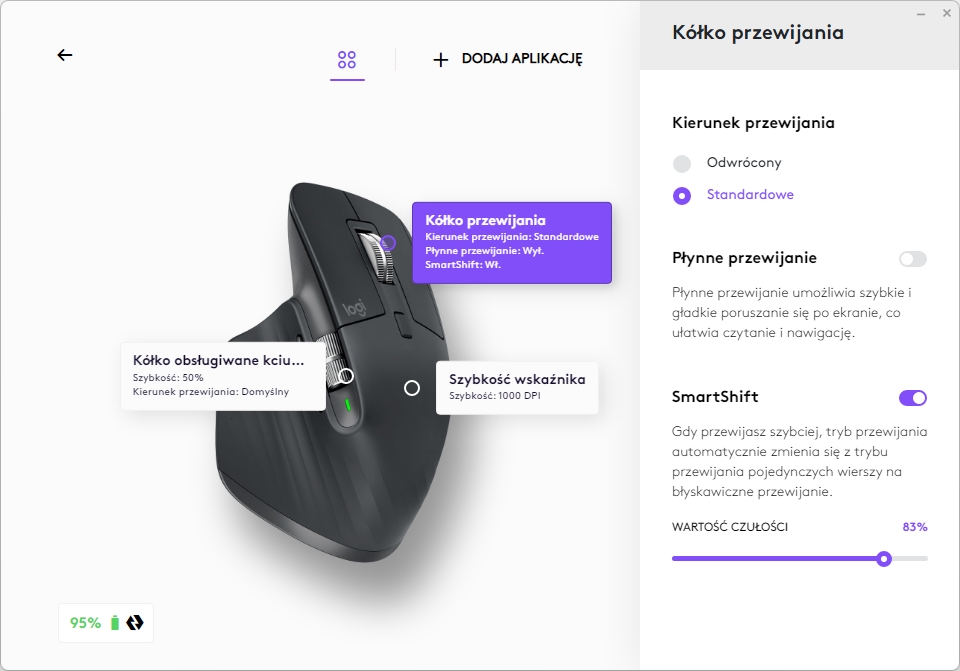Select the Odwrócony scroll direction

pyautogui.click(x=681, y=163)
